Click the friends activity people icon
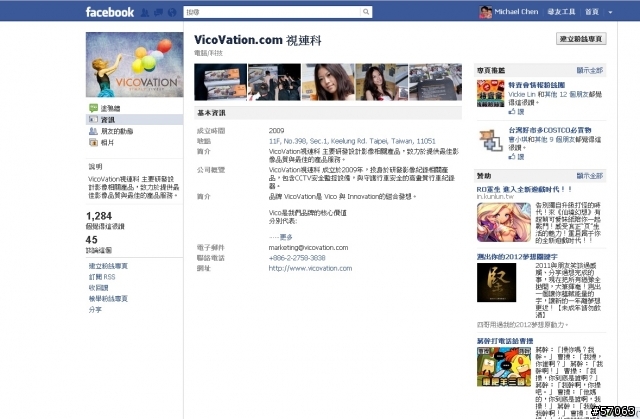Image resolution: width=640 pixels, height=419 pixels. click(93, 131)
